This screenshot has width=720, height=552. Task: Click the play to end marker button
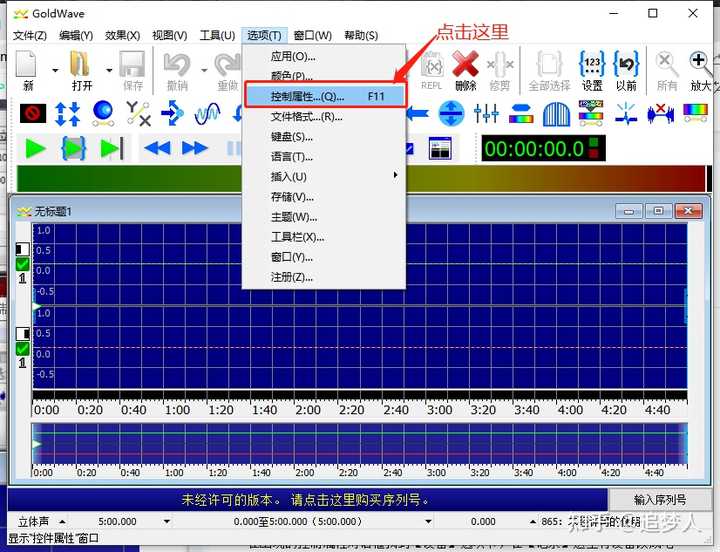tap(112, 148)
